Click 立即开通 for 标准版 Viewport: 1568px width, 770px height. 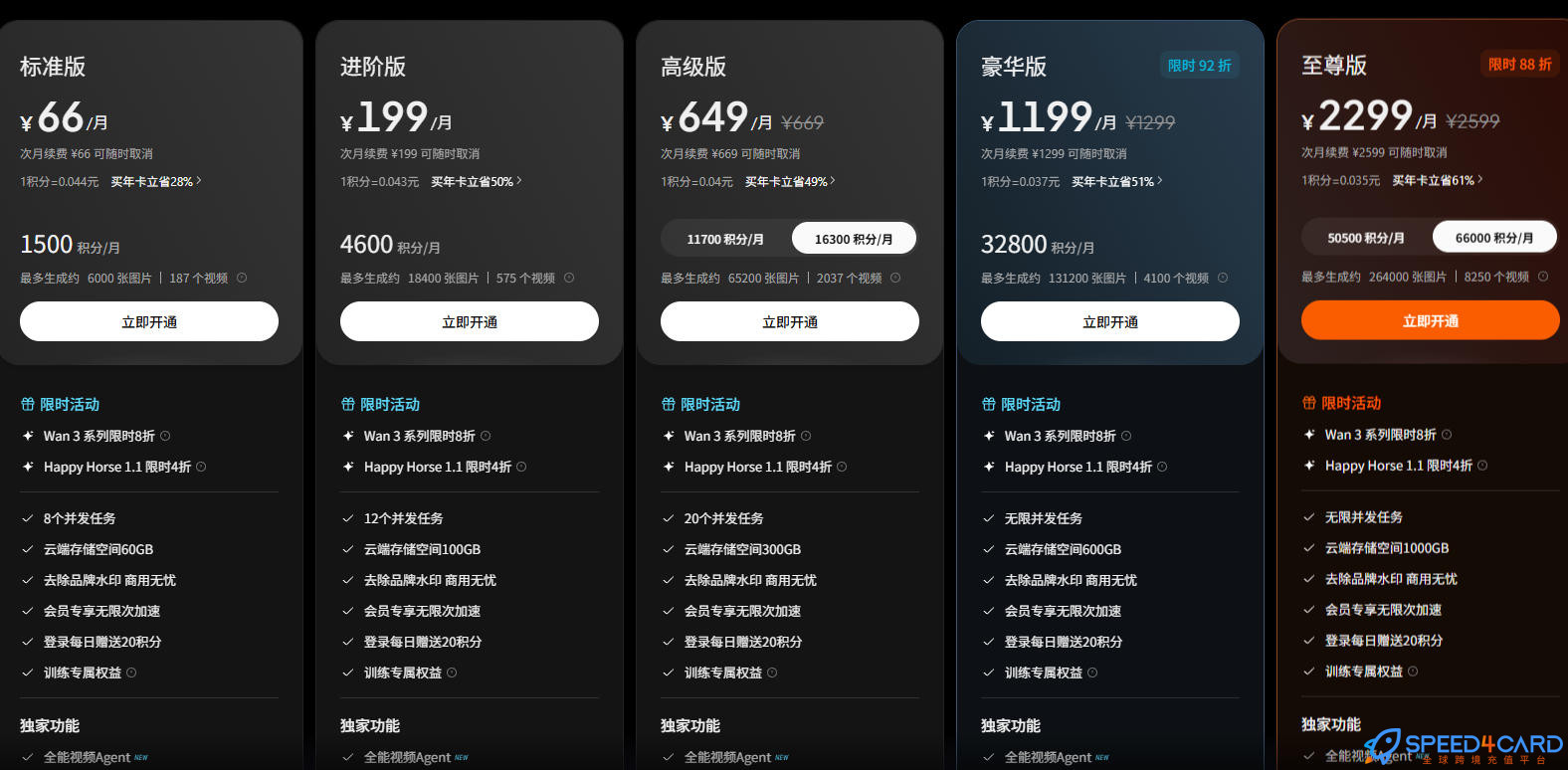click(149, 321)
